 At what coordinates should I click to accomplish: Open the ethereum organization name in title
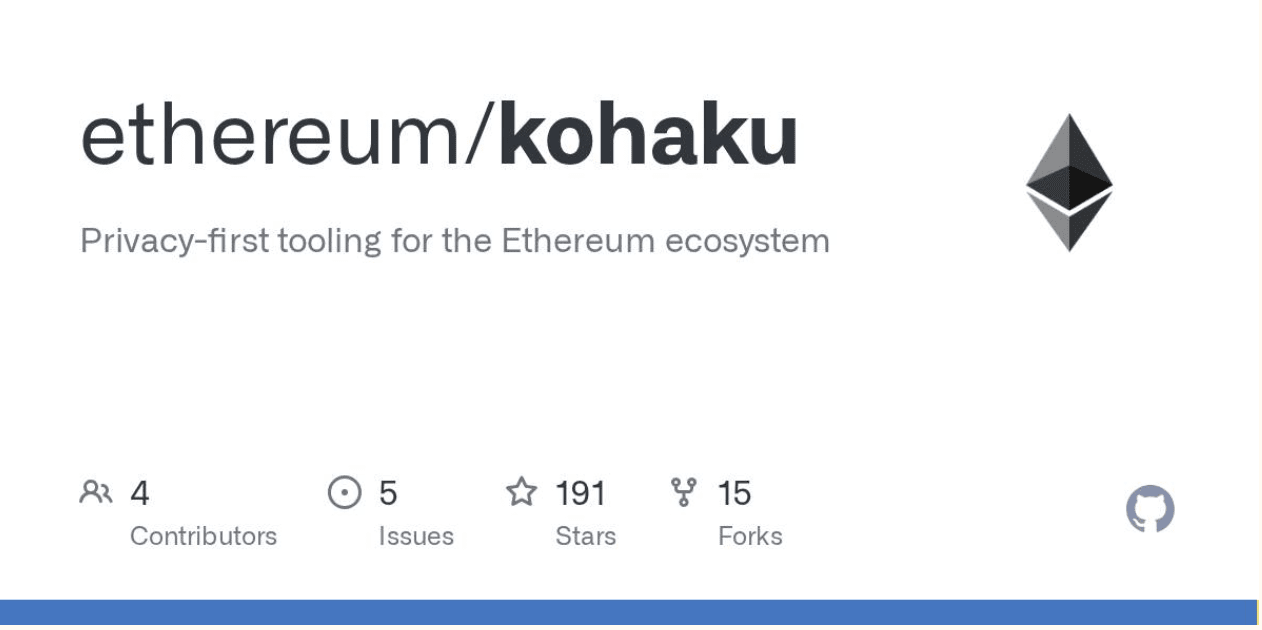[x=272, y=136]
